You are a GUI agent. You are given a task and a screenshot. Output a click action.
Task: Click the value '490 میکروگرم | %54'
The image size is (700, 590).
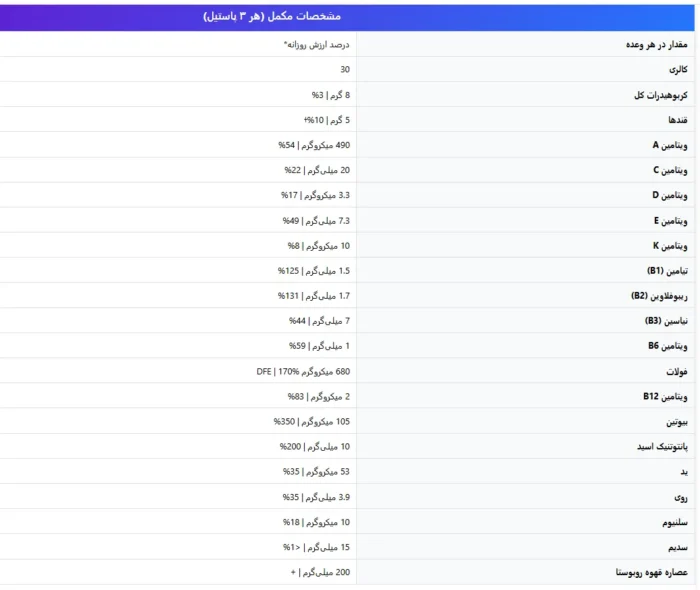pyautogui.click(x=314, y=145)
